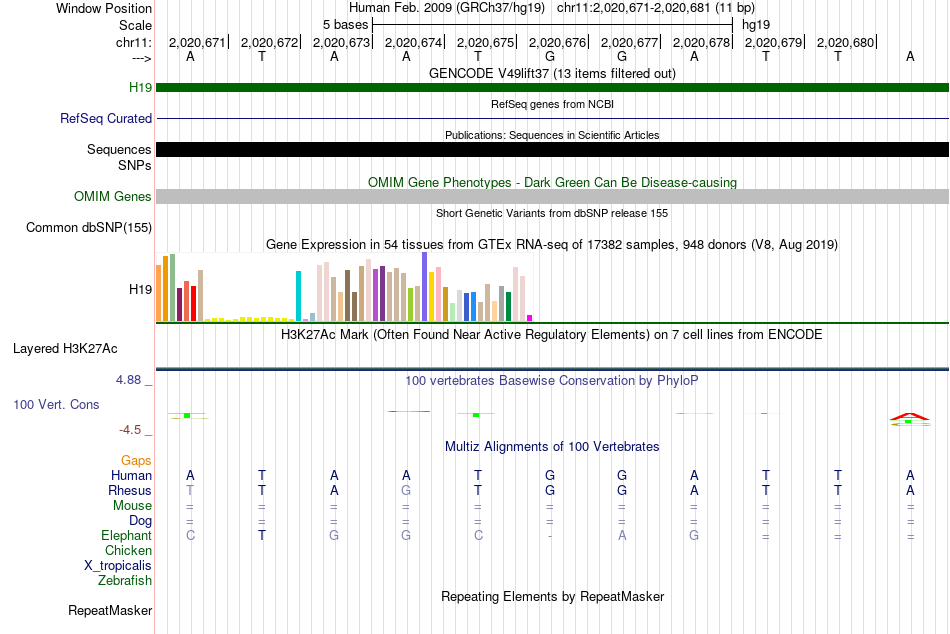
Task: Click the cyan bar in GTEx chart
Action: pyautogui.click(x=298, y=296)
